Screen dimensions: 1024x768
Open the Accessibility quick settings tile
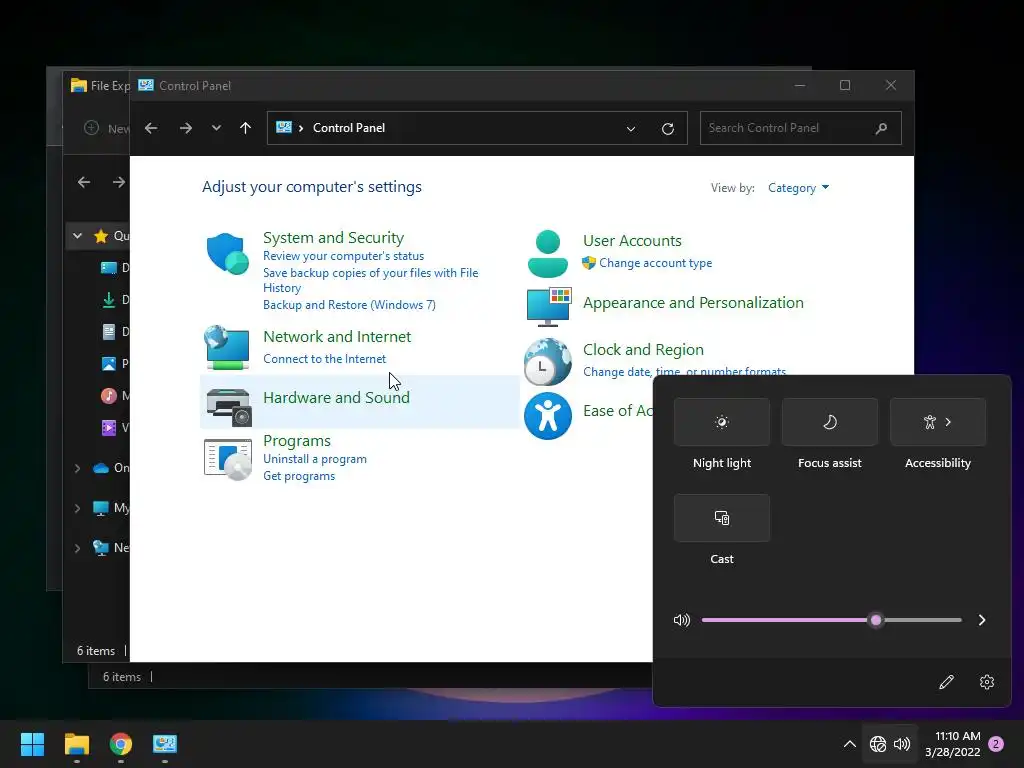coord(938,422)
